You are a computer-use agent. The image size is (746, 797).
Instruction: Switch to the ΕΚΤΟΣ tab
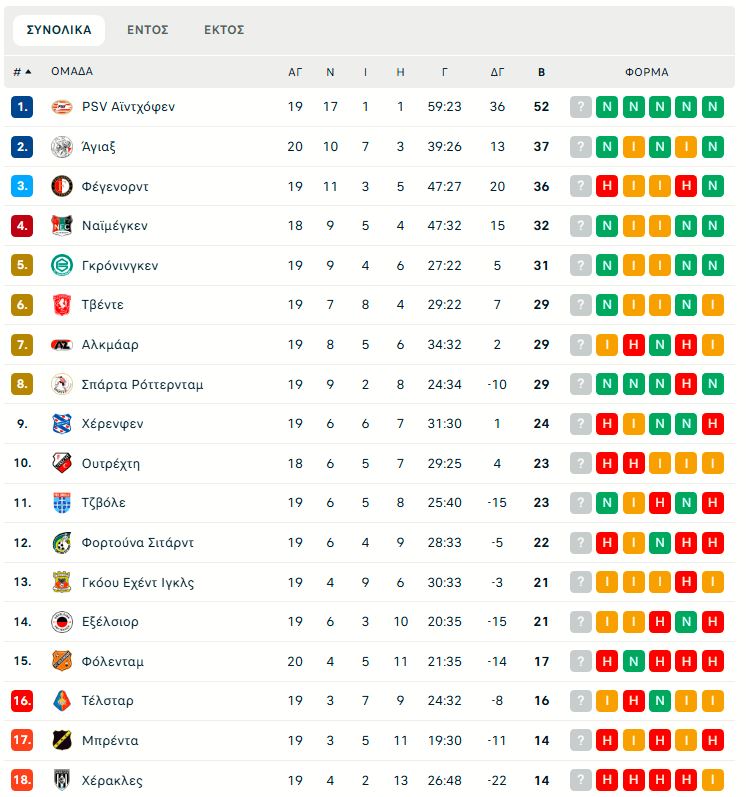pyautogui.click(x=224, y=30)
